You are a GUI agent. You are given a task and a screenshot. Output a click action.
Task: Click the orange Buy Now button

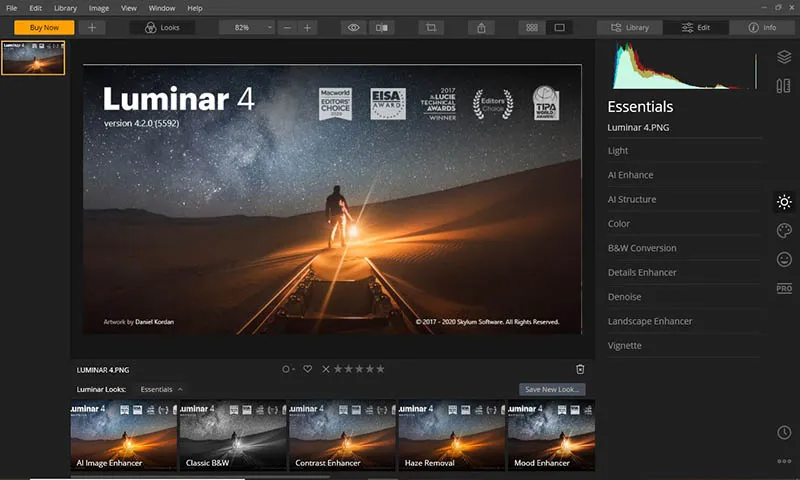(44, 28)
